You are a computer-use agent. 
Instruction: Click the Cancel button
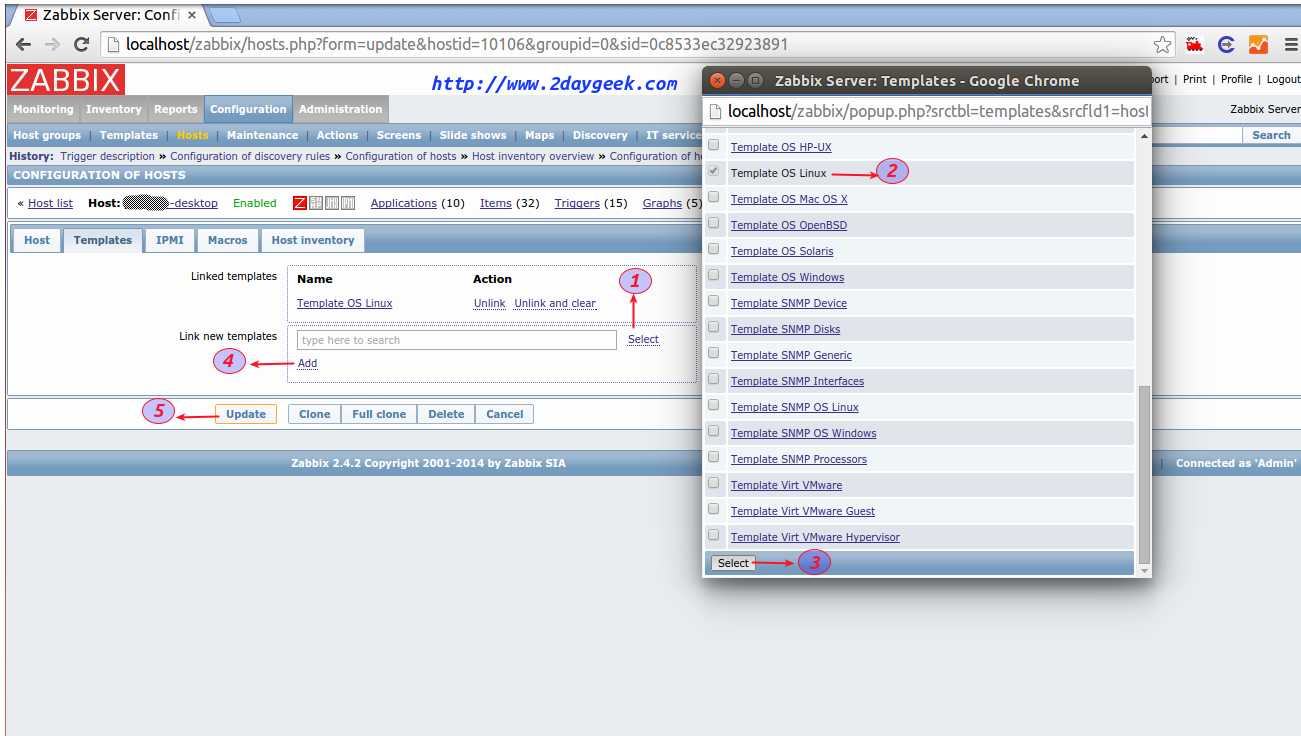pos(505,414)
